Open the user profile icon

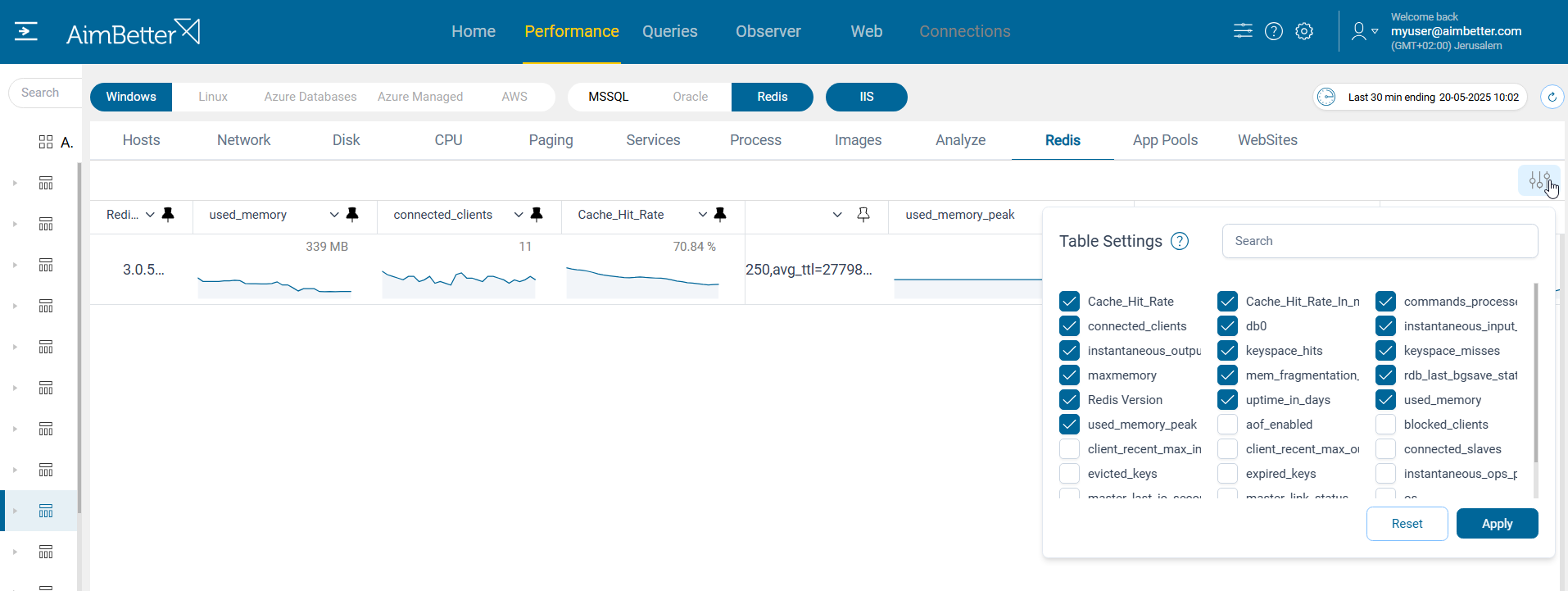click(x=1359, y=31)
